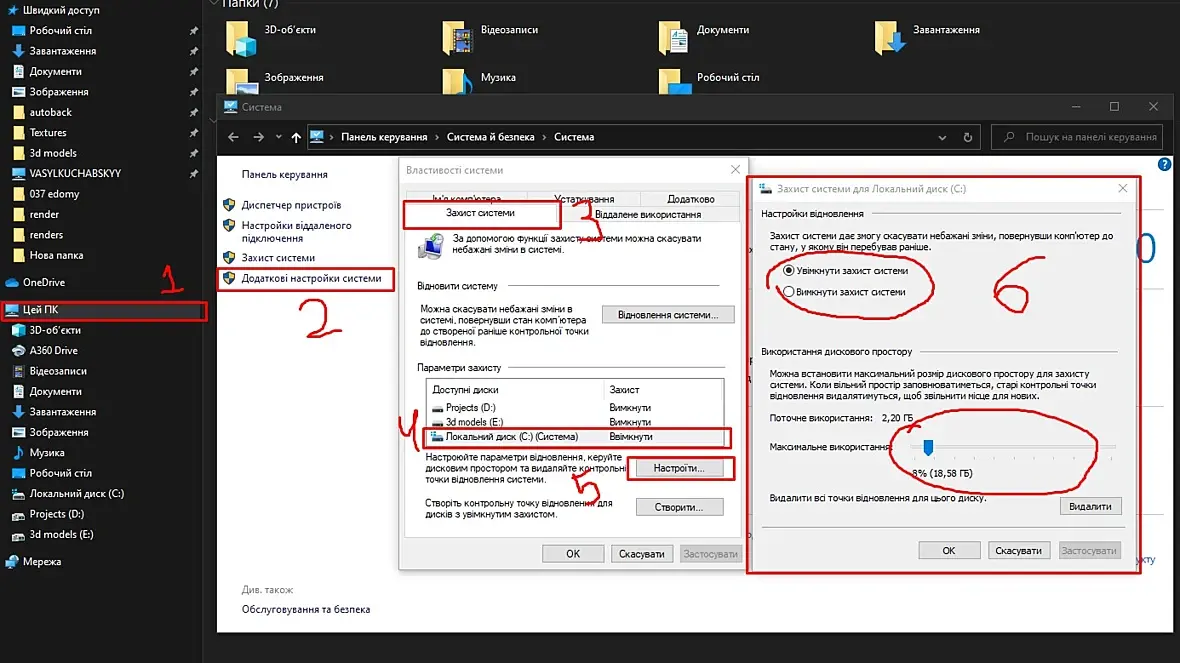
Task: Open Додаткові настройки системи link
Action: (x=311, y=278)
